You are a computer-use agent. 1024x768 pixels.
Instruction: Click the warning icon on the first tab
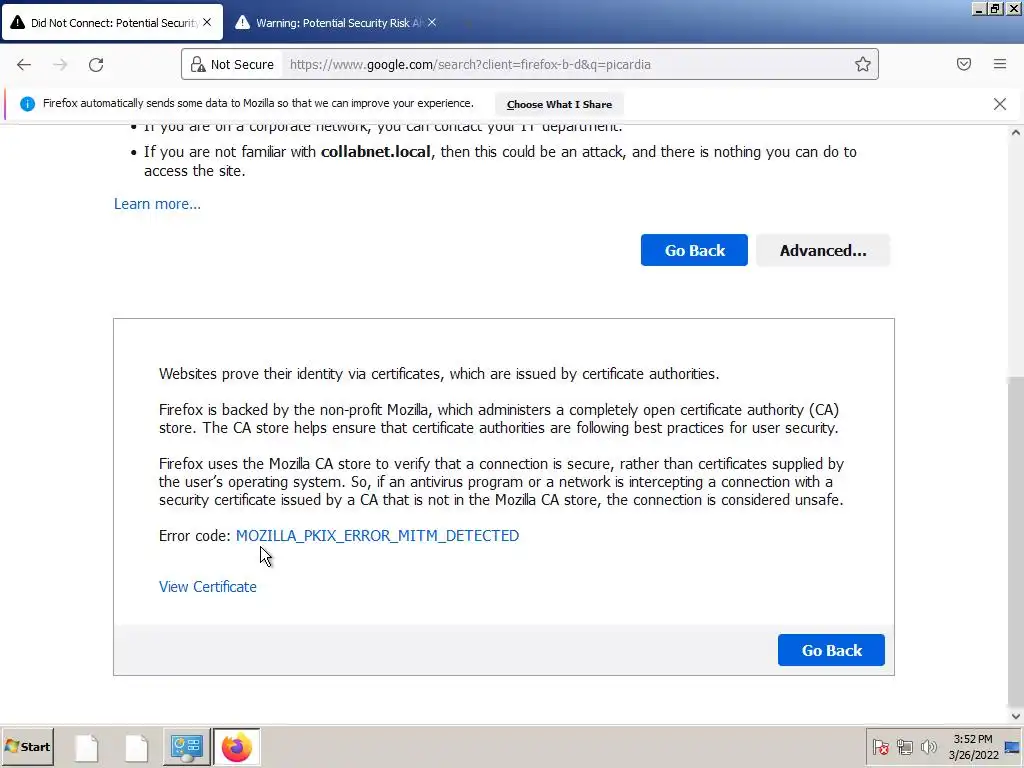coord(18,23)
